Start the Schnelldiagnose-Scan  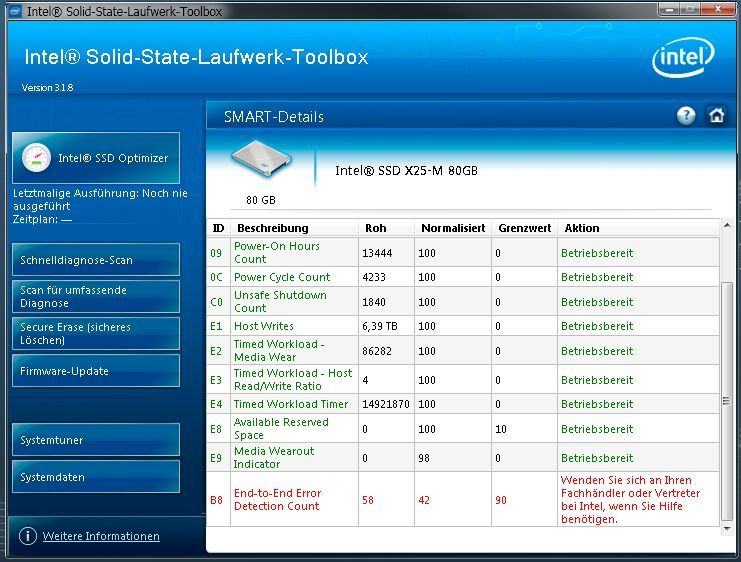click(96, 259)
